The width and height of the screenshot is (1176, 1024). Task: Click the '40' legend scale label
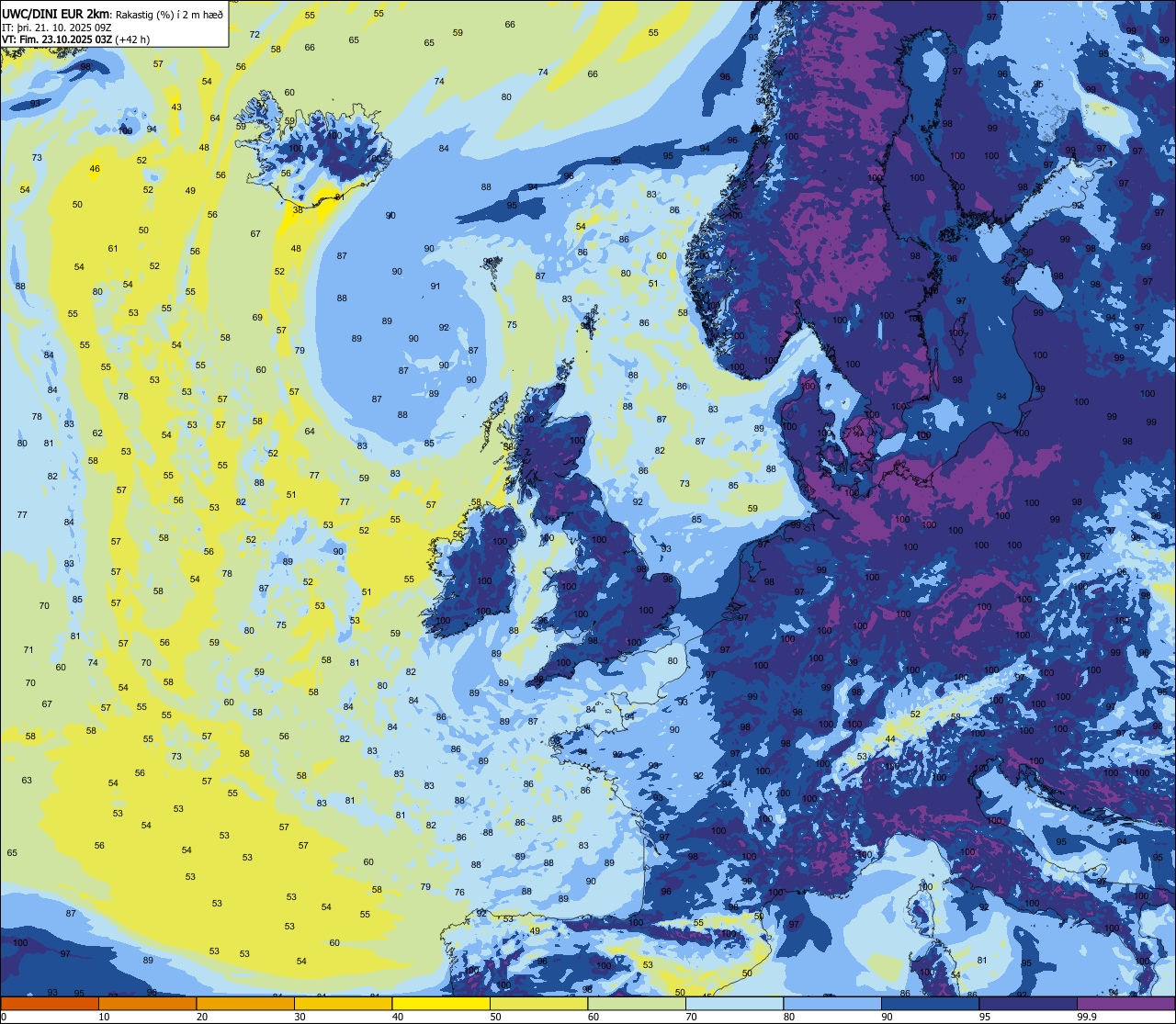tap(397, 1017)
